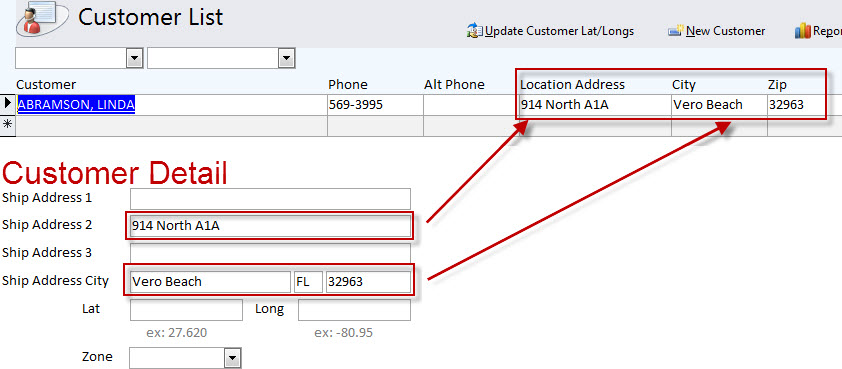
Task: Click the City column header
Action: click(684, 85)
